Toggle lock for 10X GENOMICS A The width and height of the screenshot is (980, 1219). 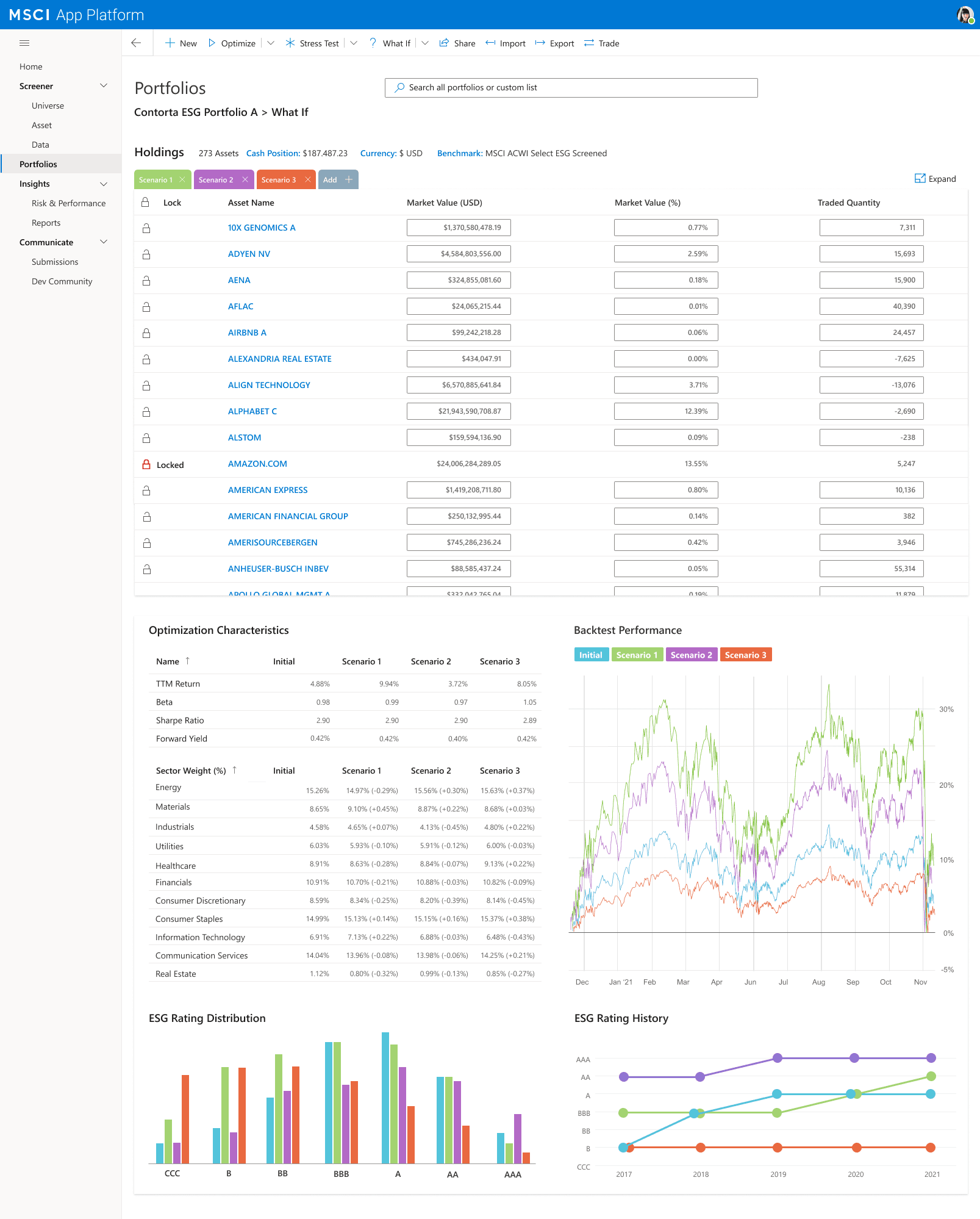point(146,228)
